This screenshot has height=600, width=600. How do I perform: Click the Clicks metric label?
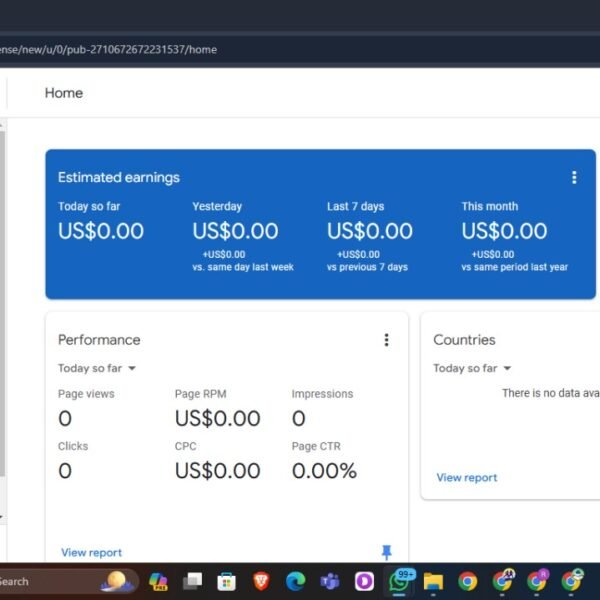73,446
